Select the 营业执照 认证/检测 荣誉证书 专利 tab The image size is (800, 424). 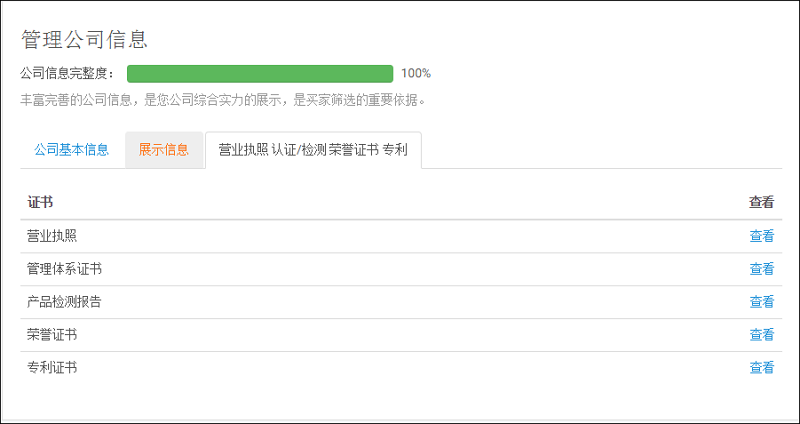313,150
